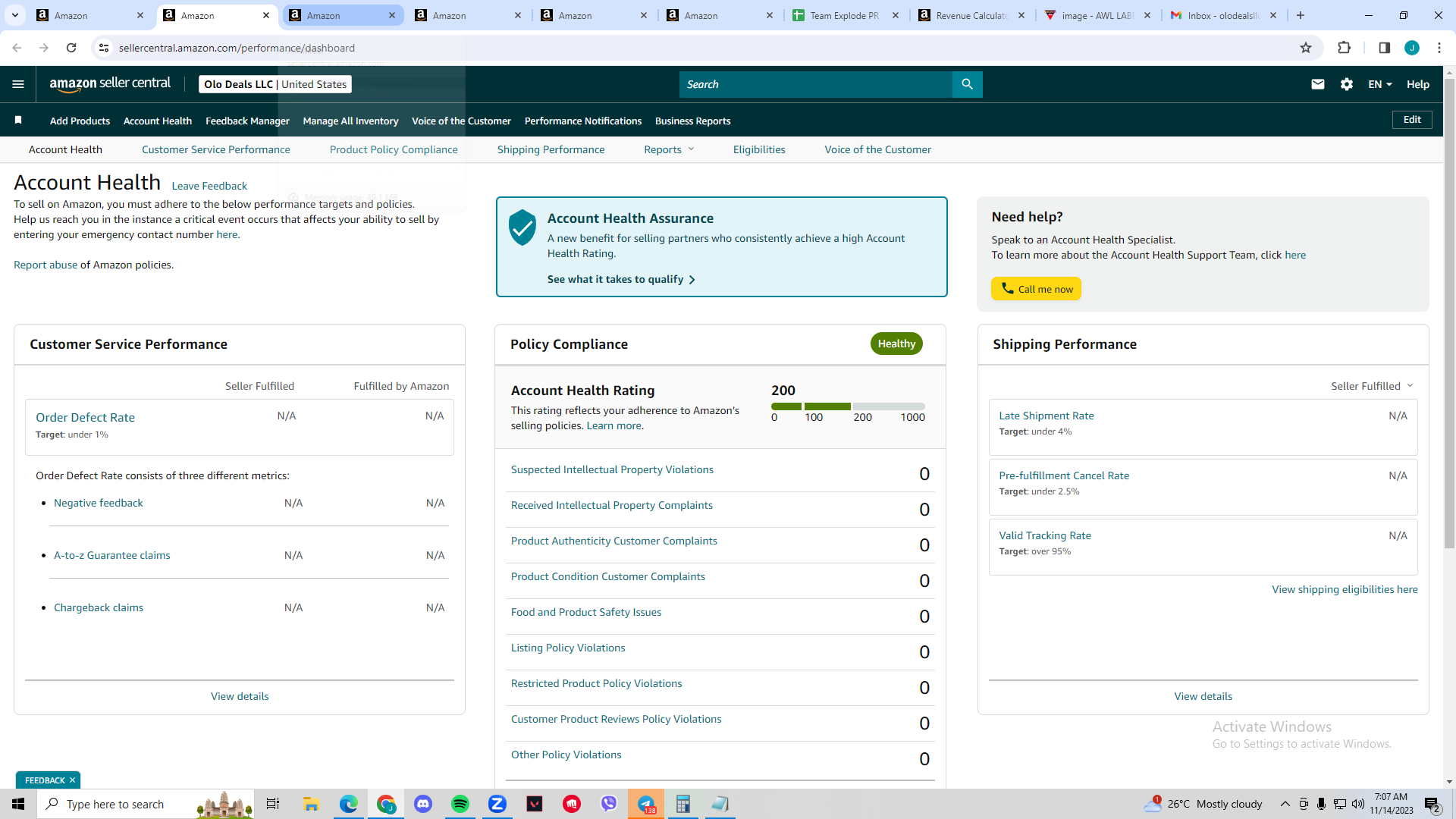Open Discord from the taskbar
The image size is (1456, 819).
(423, 804)
